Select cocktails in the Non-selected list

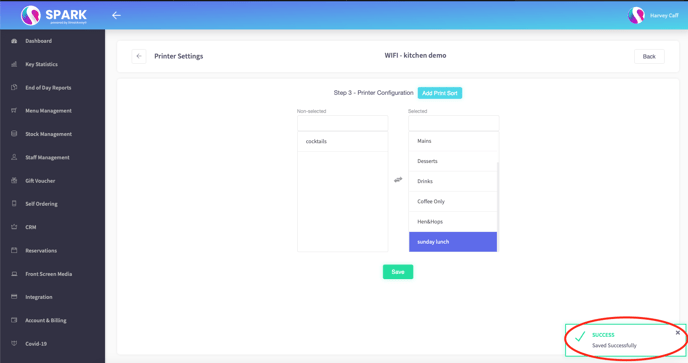click(343, 141)
